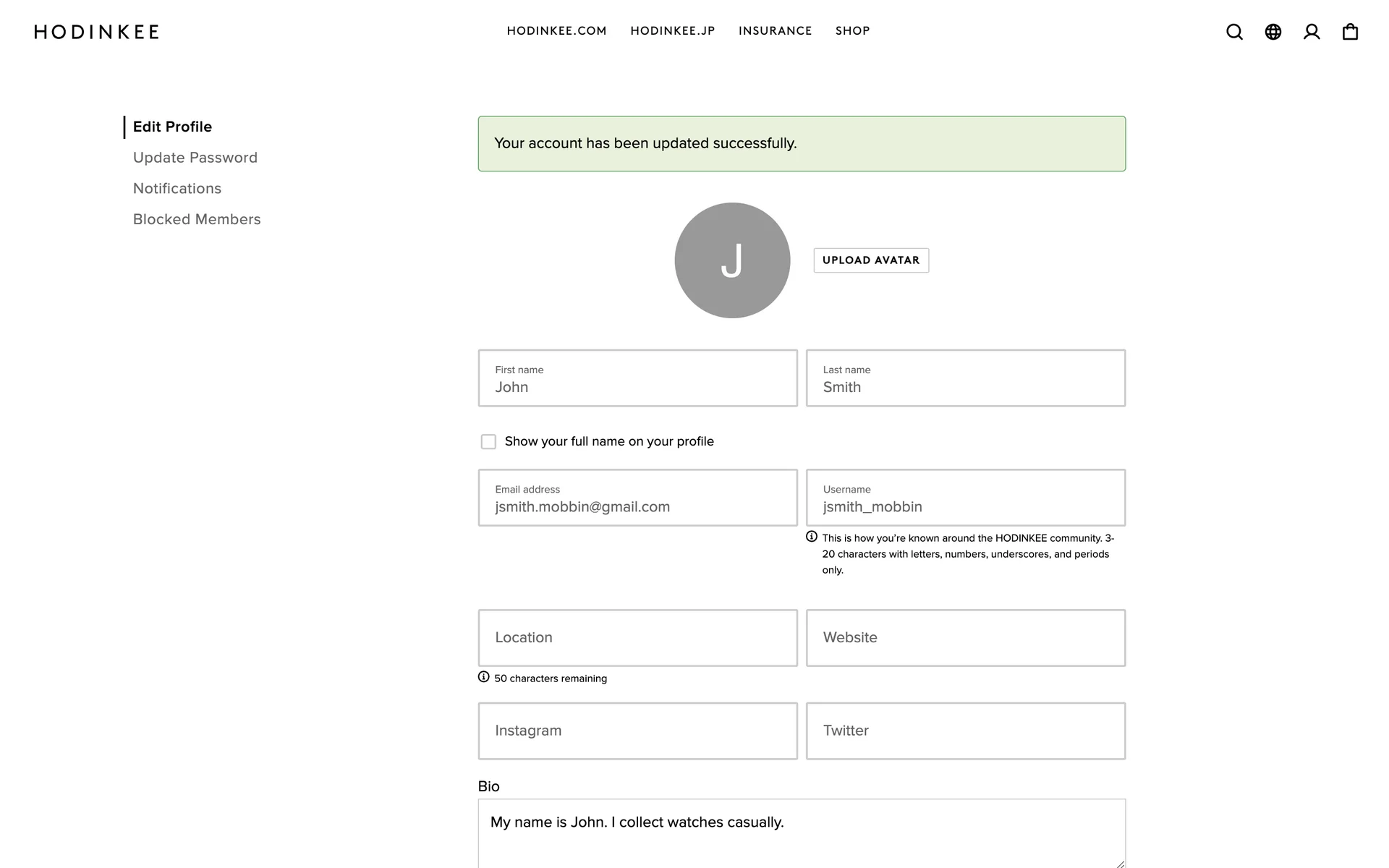The width and height of the screenshot is (1389, 868).
Task: Open HODINKEE.JP in top navigation
Action: [672, 31]
